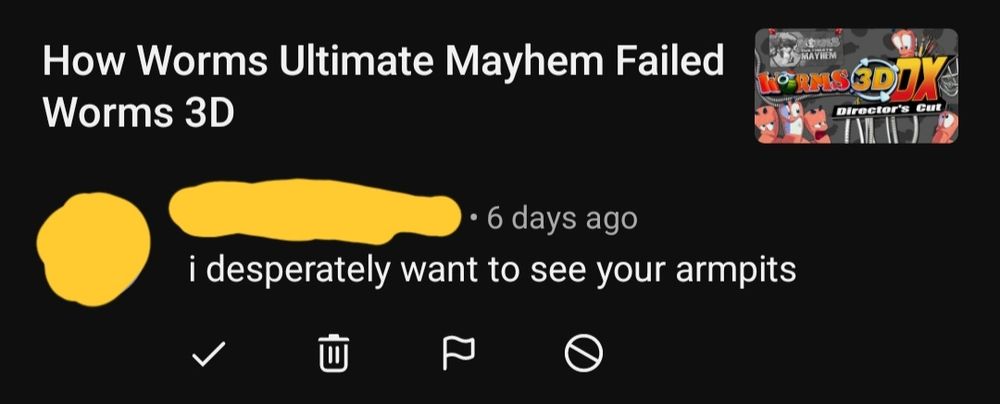Click the screaming open-mouthed worm on the thumbnail

click(817, 127)
